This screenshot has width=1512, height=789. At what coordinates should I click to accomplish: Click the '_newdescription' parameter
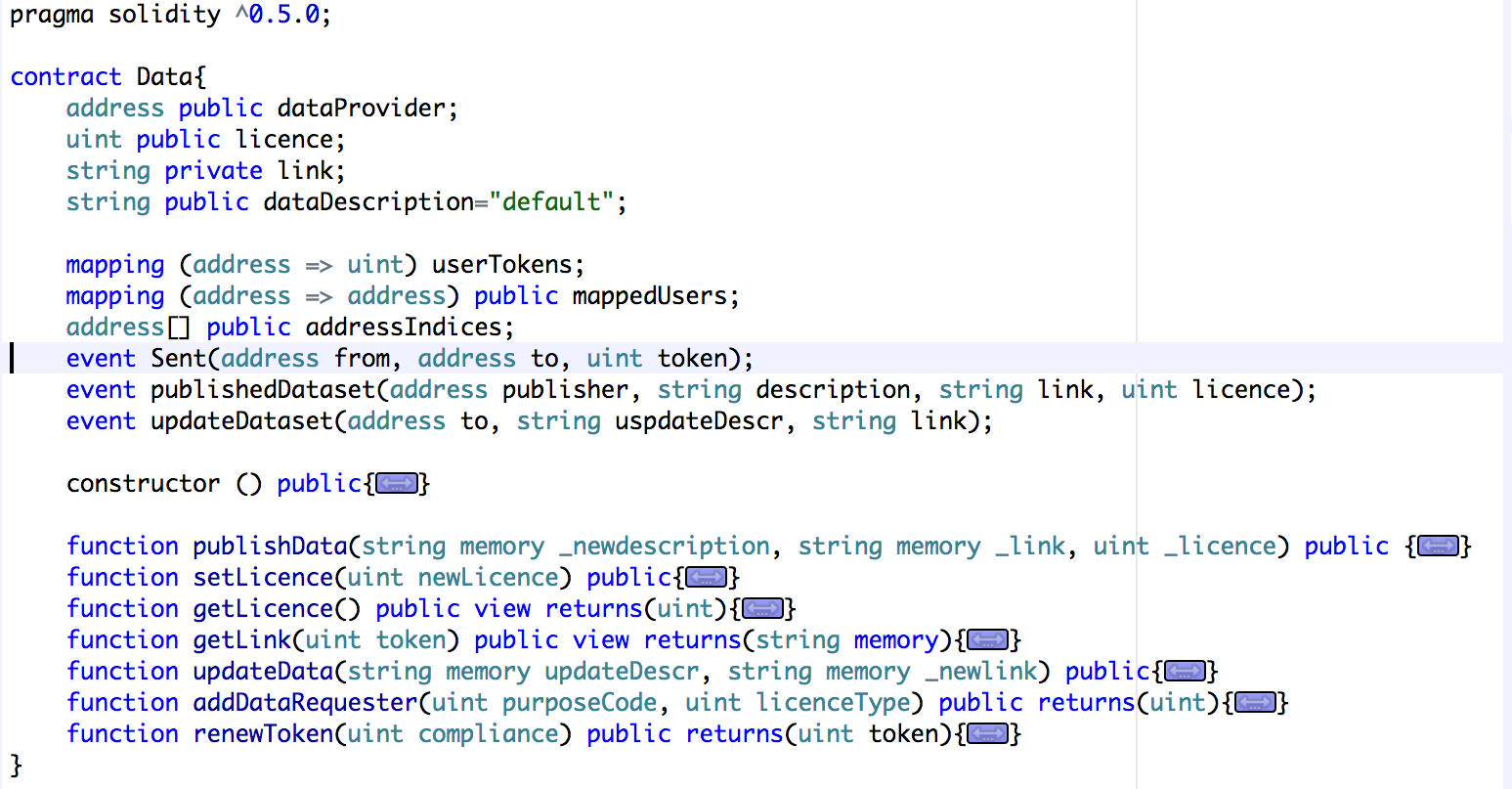coord(665,547)
